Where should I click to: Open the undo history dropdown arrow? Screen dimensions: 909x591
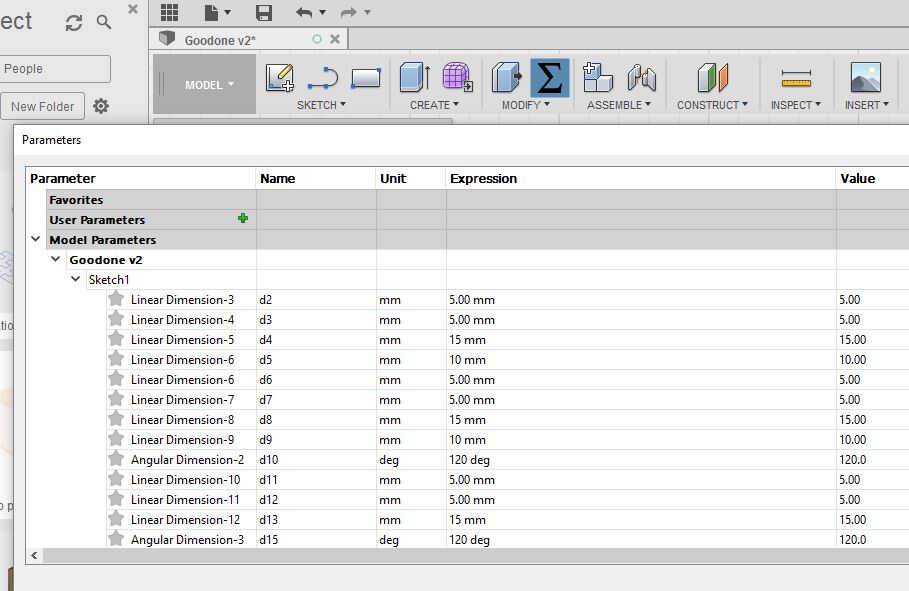[x=323, y=12]
